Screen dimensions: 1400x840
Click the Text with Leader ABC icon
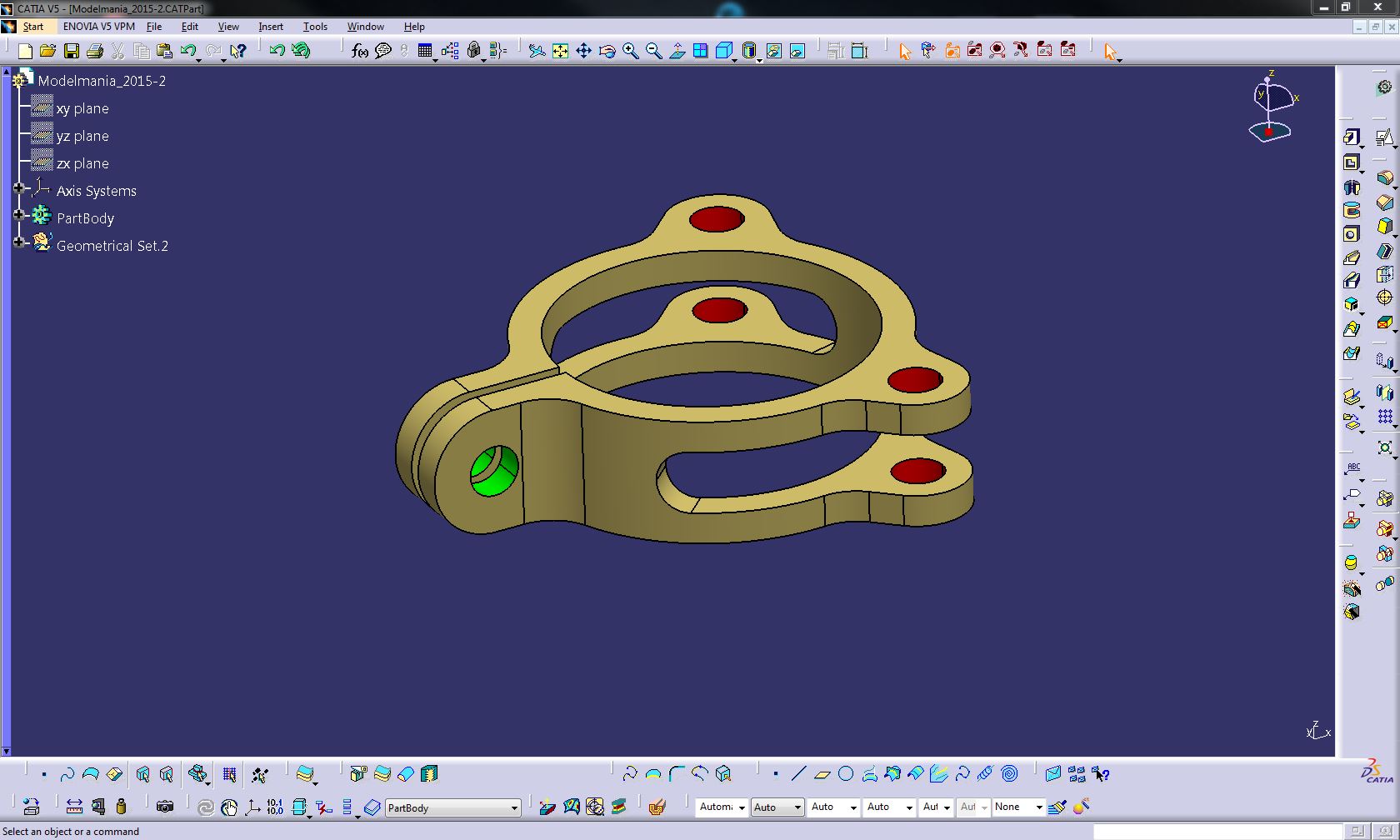(x=1352, y=468)
